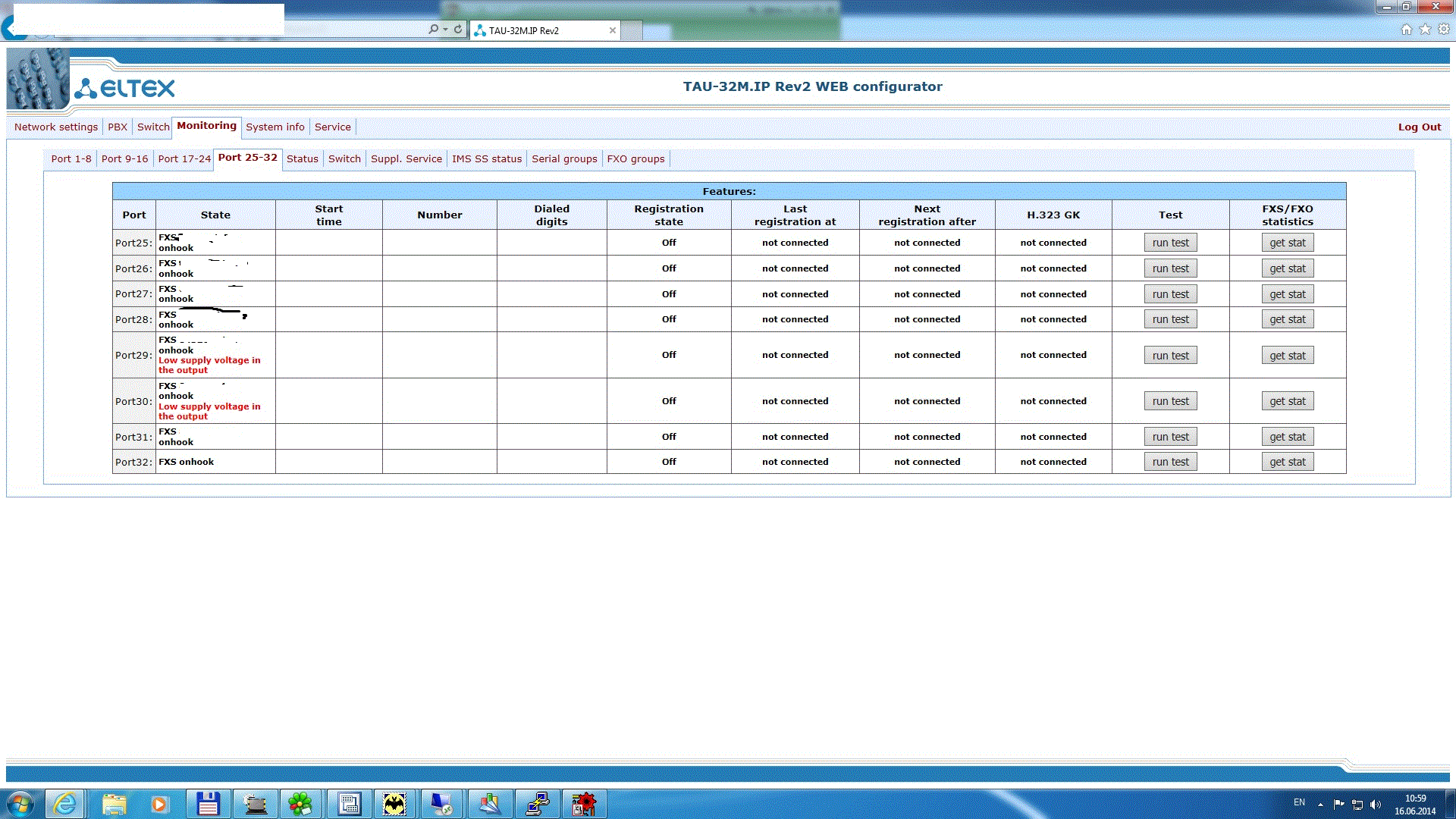The width and height of the screenshot is (1456, 819).
Task: Run test for Port29
Action: pyautogui.click(x=1170, y=356)
